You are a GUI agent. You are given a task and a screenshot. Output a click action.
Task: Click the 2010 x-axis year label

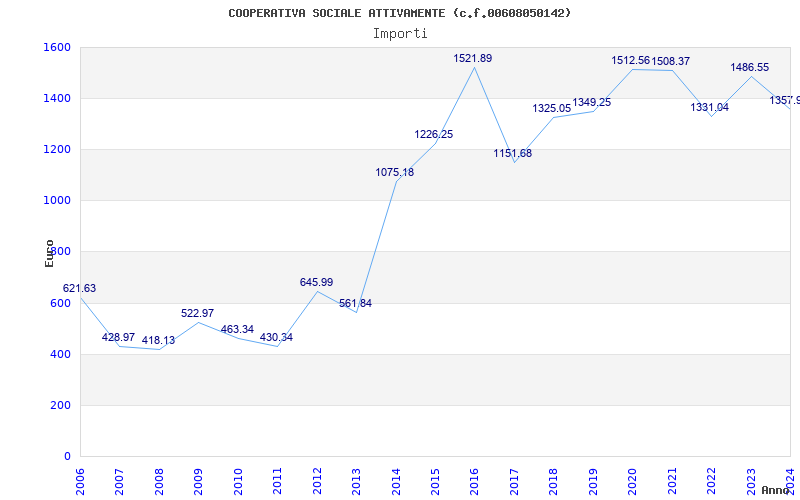click(238, 482)
